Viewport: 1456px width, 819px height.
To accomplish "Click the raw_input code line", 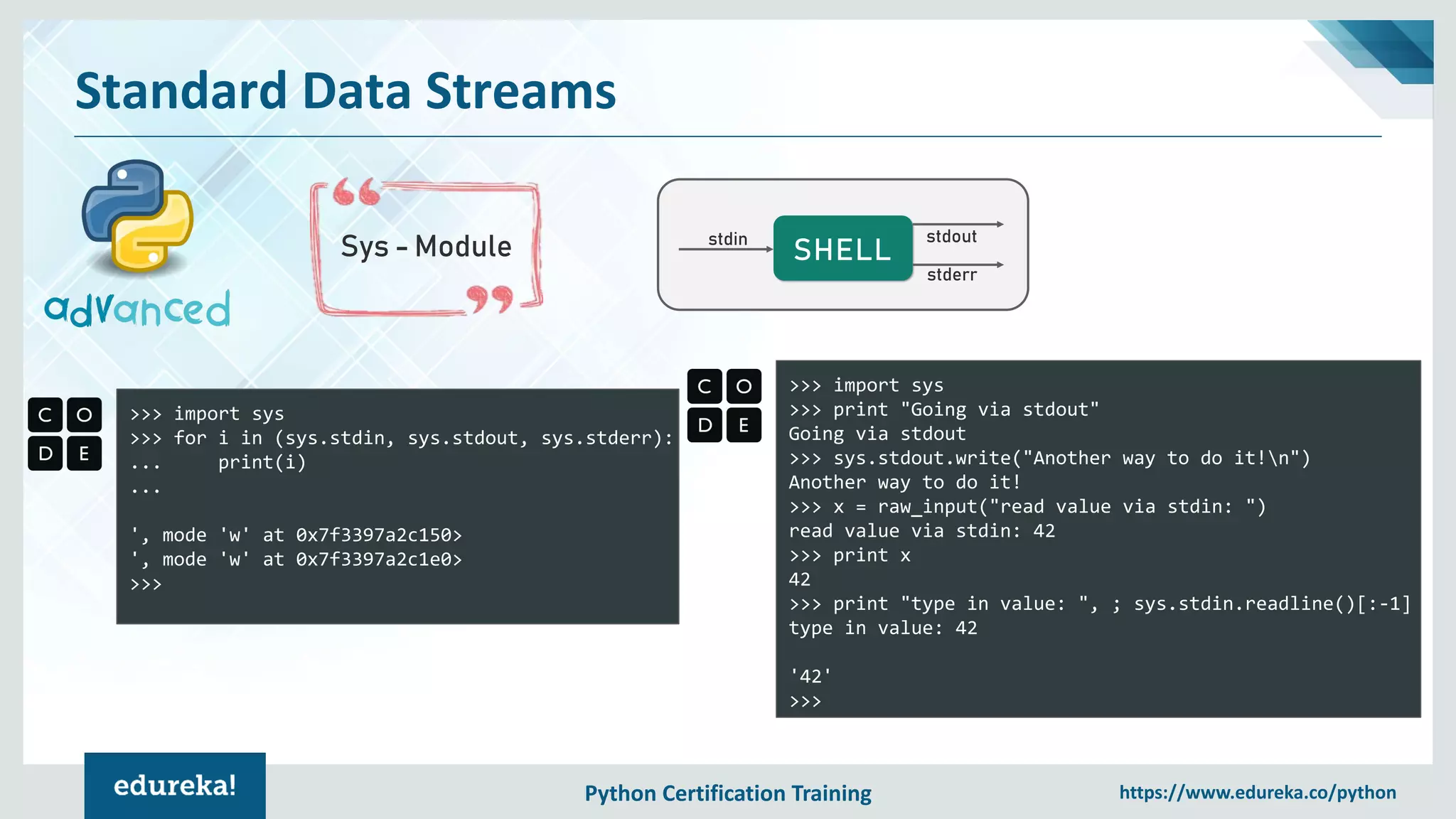I will (1027, 507).
